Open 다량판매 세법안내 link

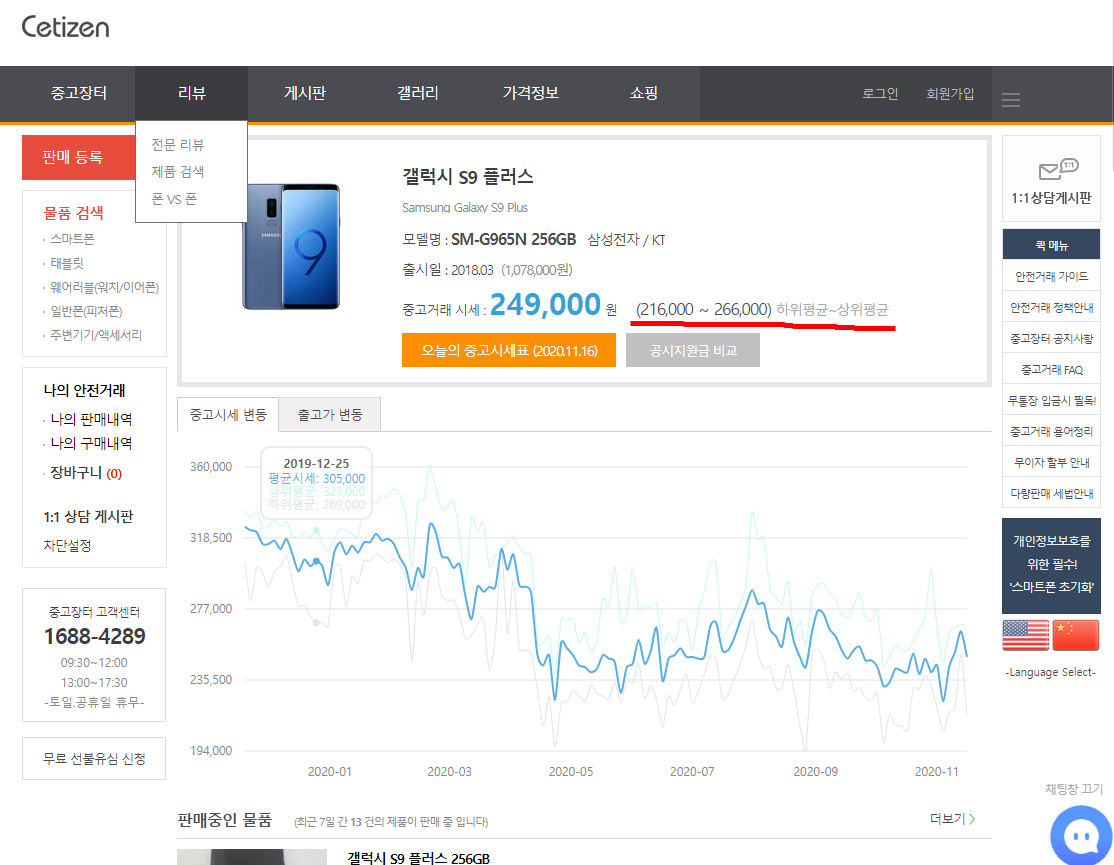1051,493
